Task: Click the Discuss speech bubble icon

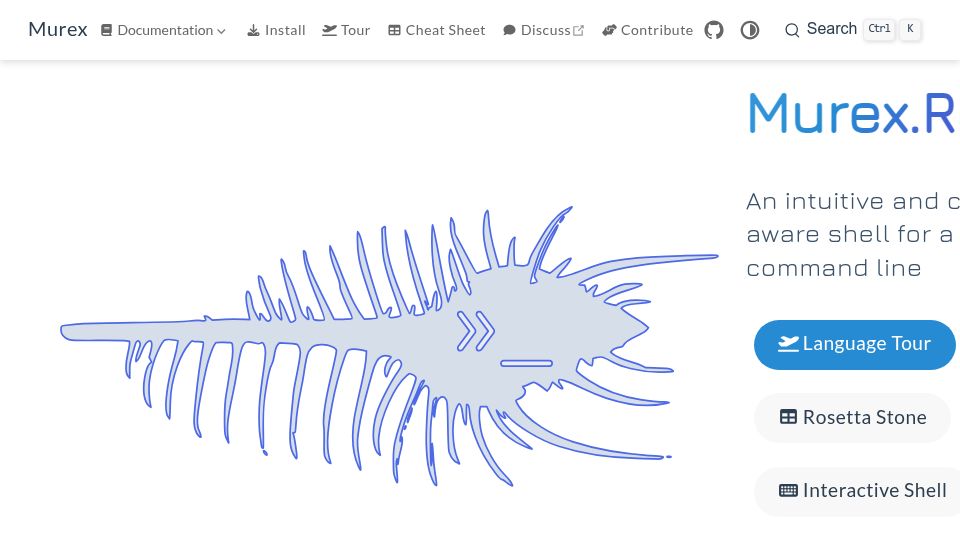Action: click(509, 30)
